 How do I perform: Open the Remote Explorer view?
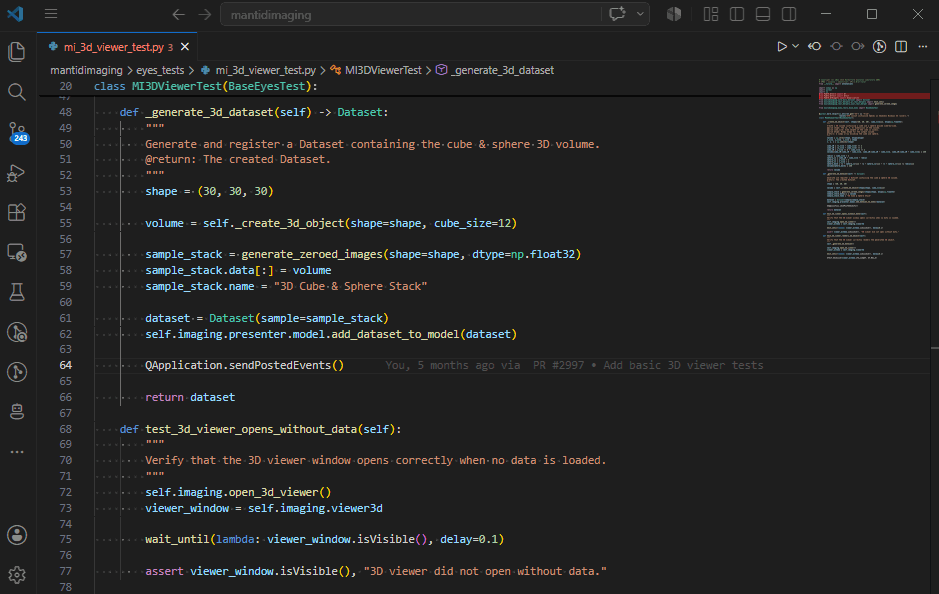pyautogui.click(x=17, y=252)
